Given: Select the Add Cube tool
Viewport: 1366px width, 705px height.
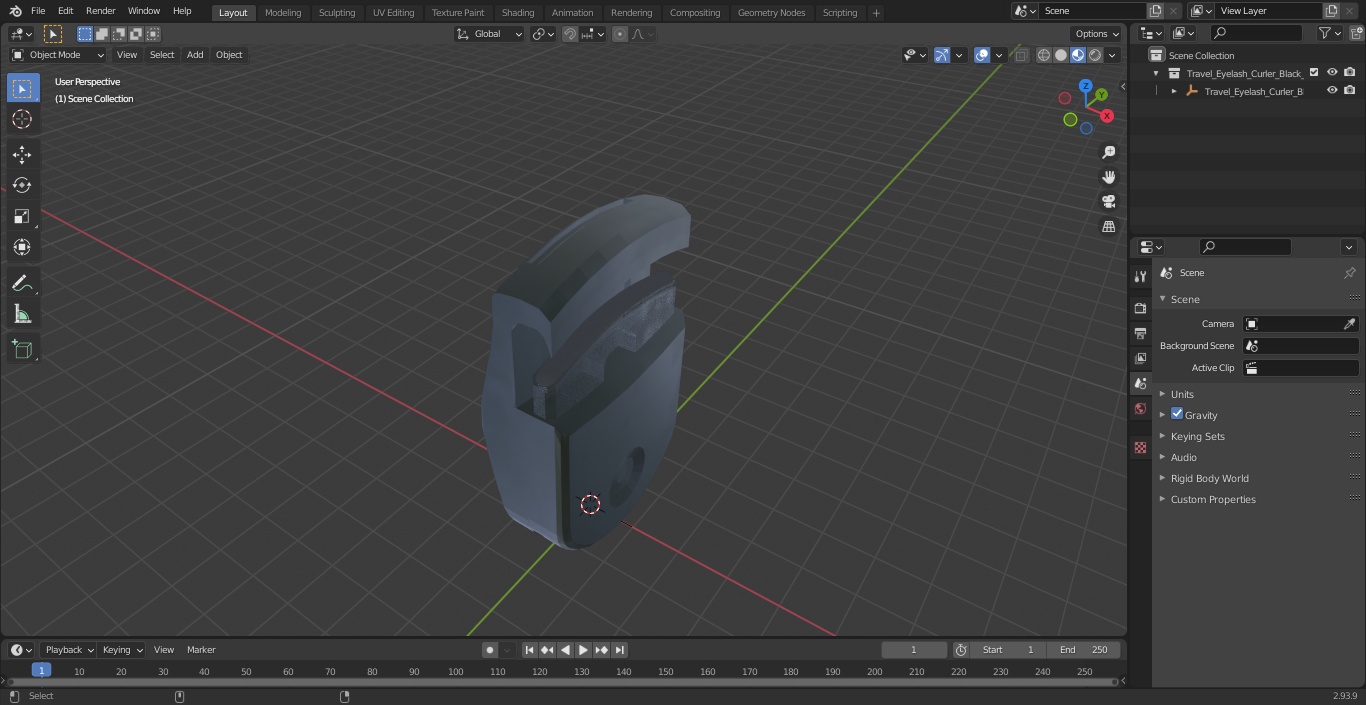Looking at the screenshot, I should tap(22, 350).
